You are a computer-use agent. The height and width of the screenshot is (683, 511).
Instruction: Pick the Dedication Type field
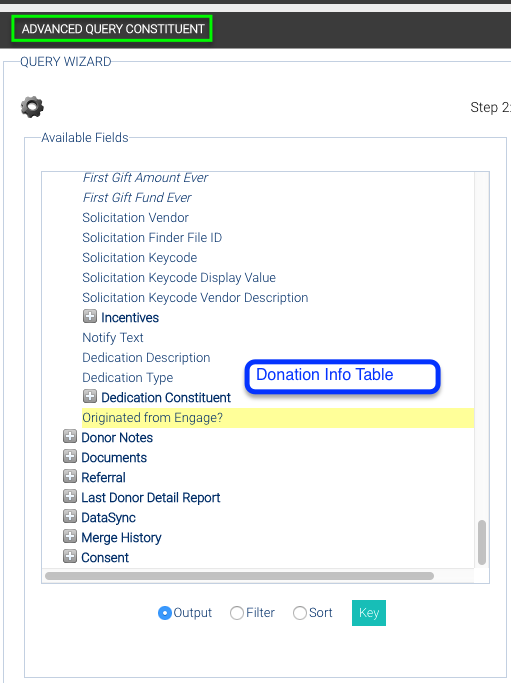point(128,378)
